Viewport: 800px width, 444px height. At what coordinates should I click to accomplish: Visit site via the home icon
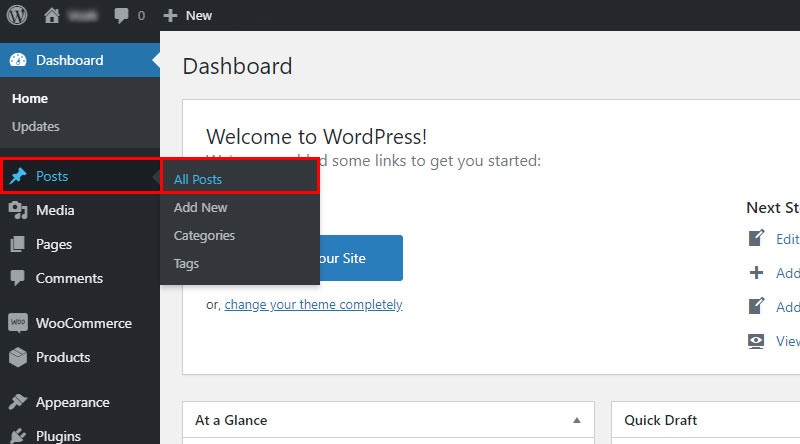click(52, 15)
